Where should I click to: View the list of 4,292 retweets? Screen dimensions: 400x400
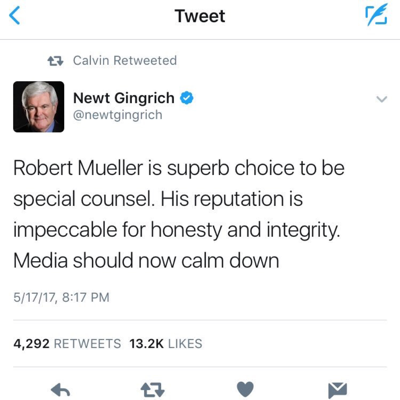pyautogui.click(x=67, y=344)
